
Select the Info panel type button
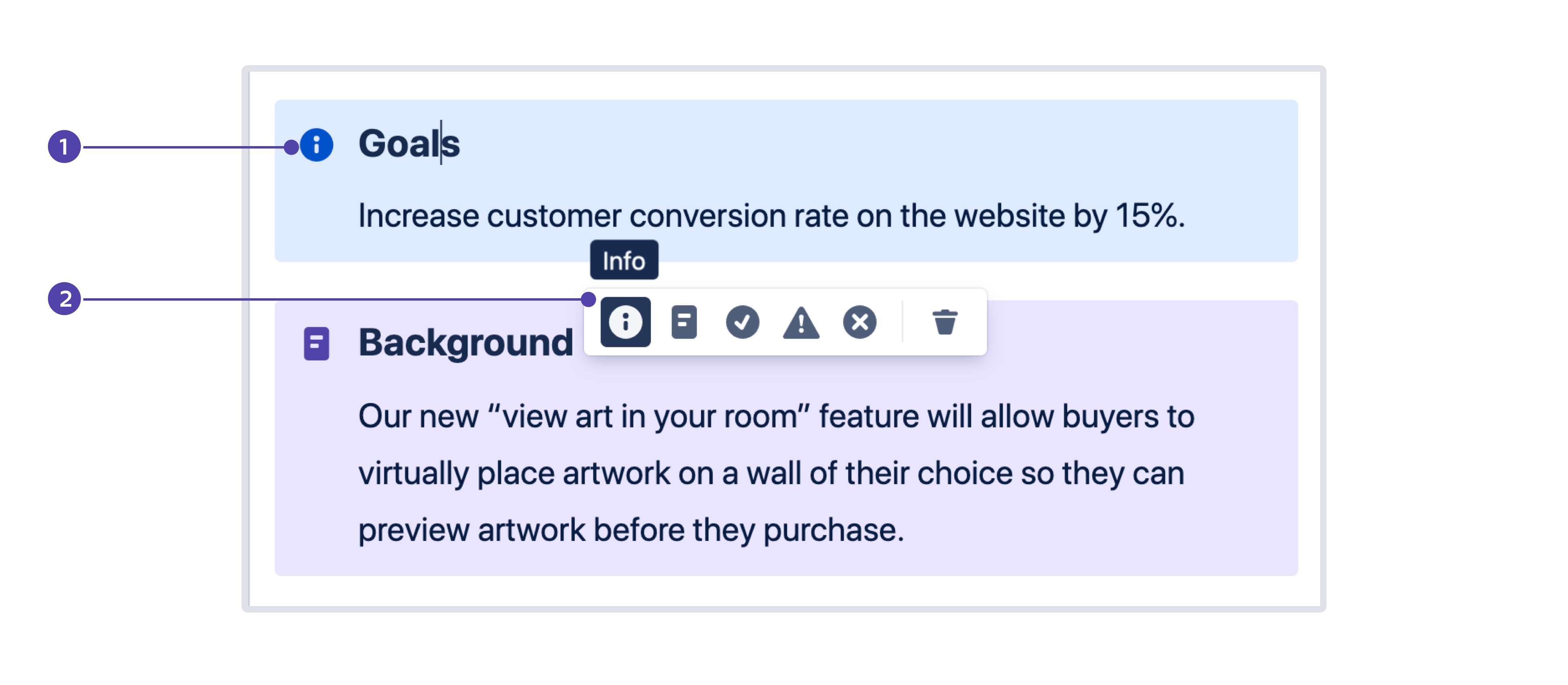click(x=625, y=322)
